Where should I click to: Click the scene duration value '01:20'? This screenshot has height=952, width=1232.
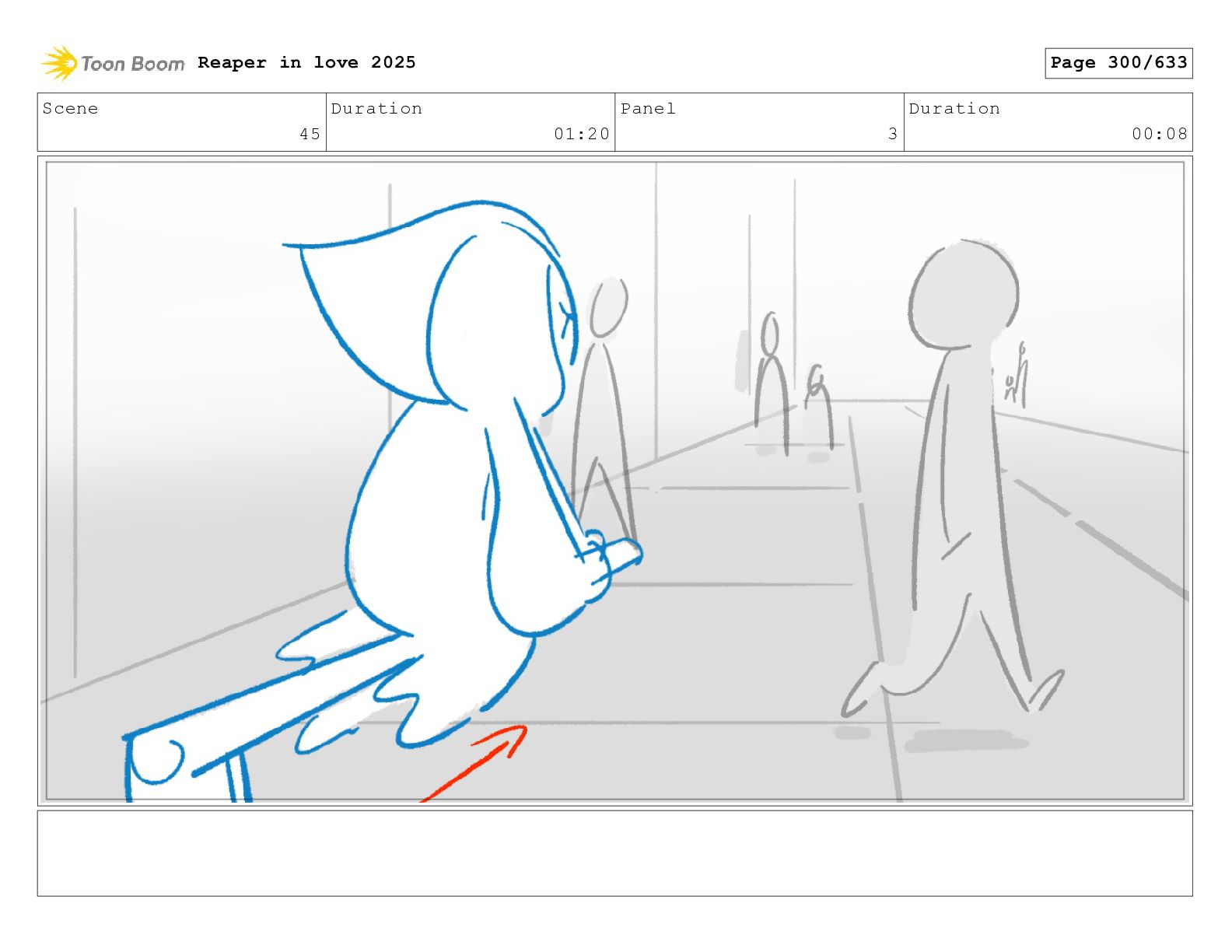[582, 134]
